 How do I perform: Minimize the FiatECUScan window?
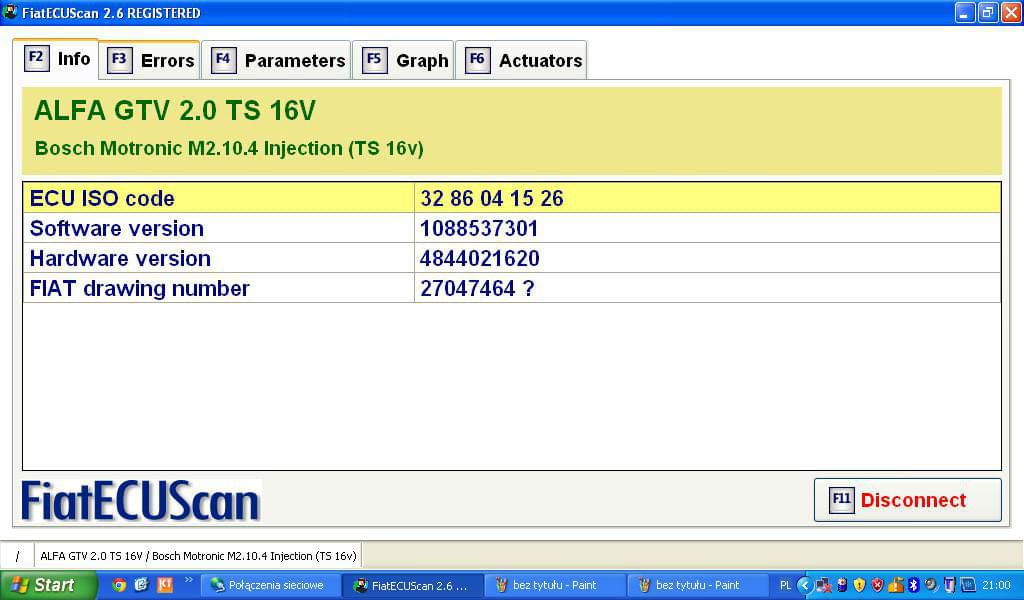[x=965, y=12]
